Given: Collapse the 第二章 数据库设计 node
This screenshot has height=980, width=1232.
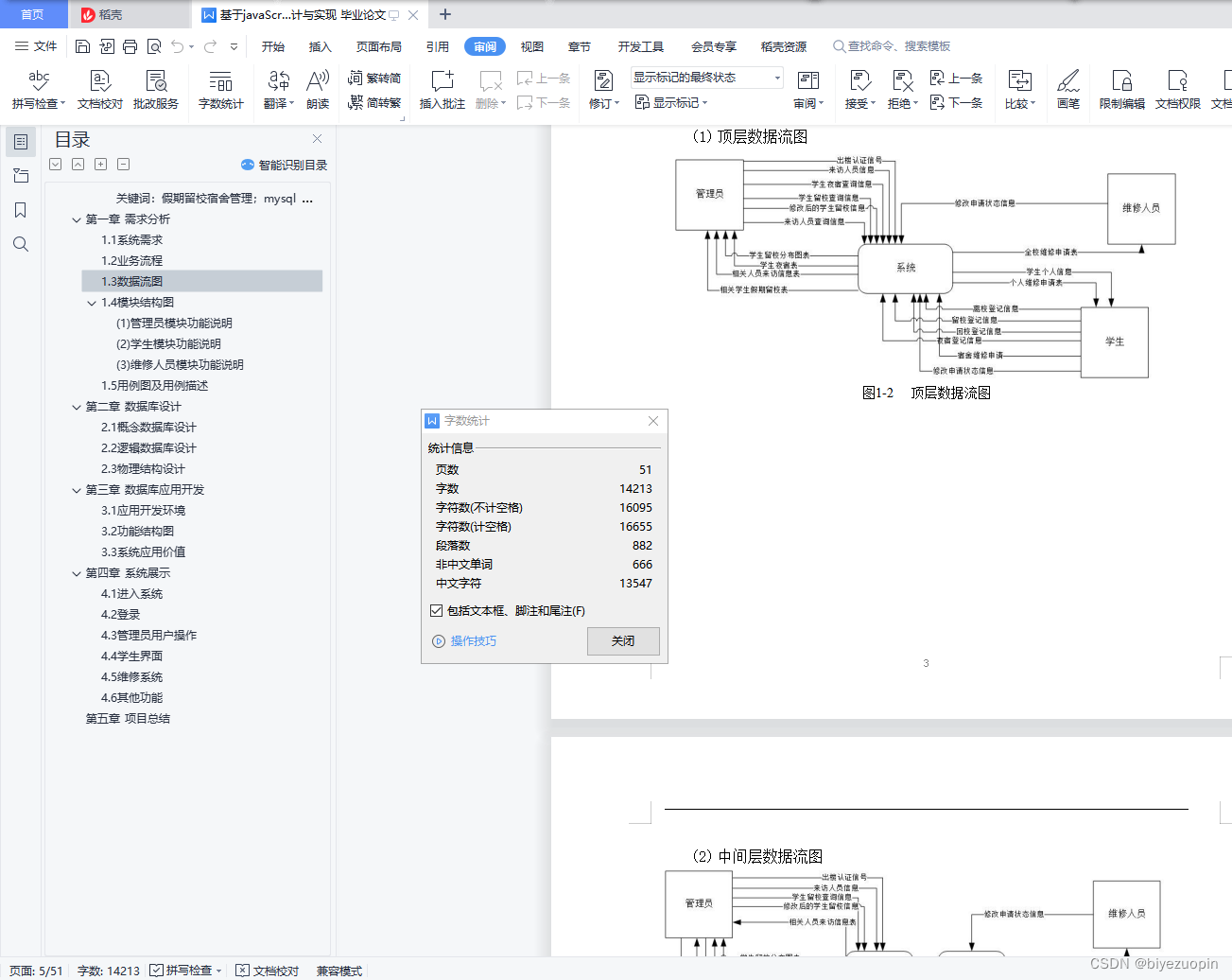Looking at the screenshot, I should pyautogui.click(x=77, y=407).
